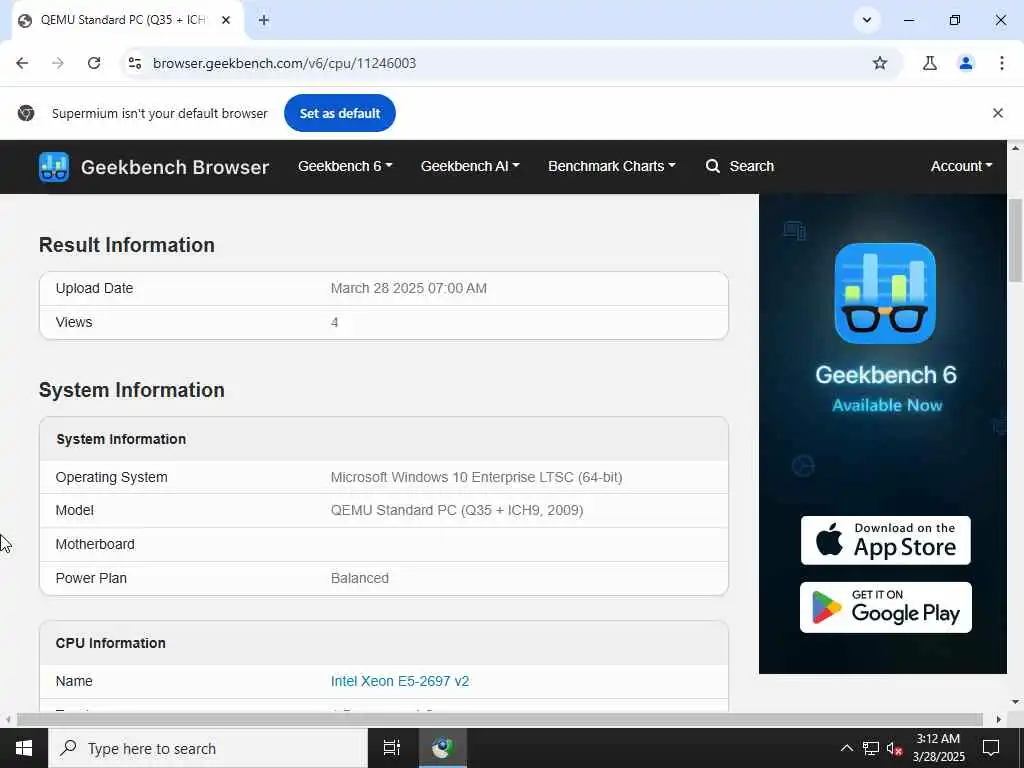The width and height of the screenshot is (1024, 768).
Task: Click the browser back arrow
Action: (22, 63)
